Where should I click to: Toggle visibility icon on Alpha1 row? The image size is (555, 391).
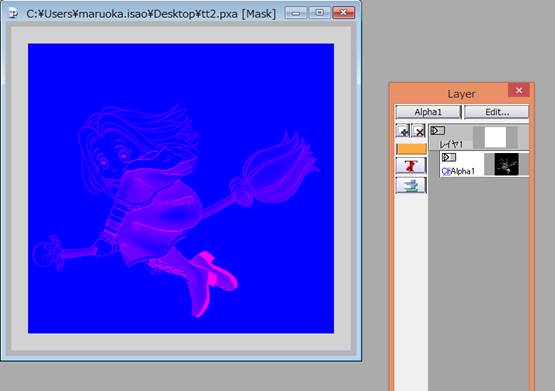449,157
